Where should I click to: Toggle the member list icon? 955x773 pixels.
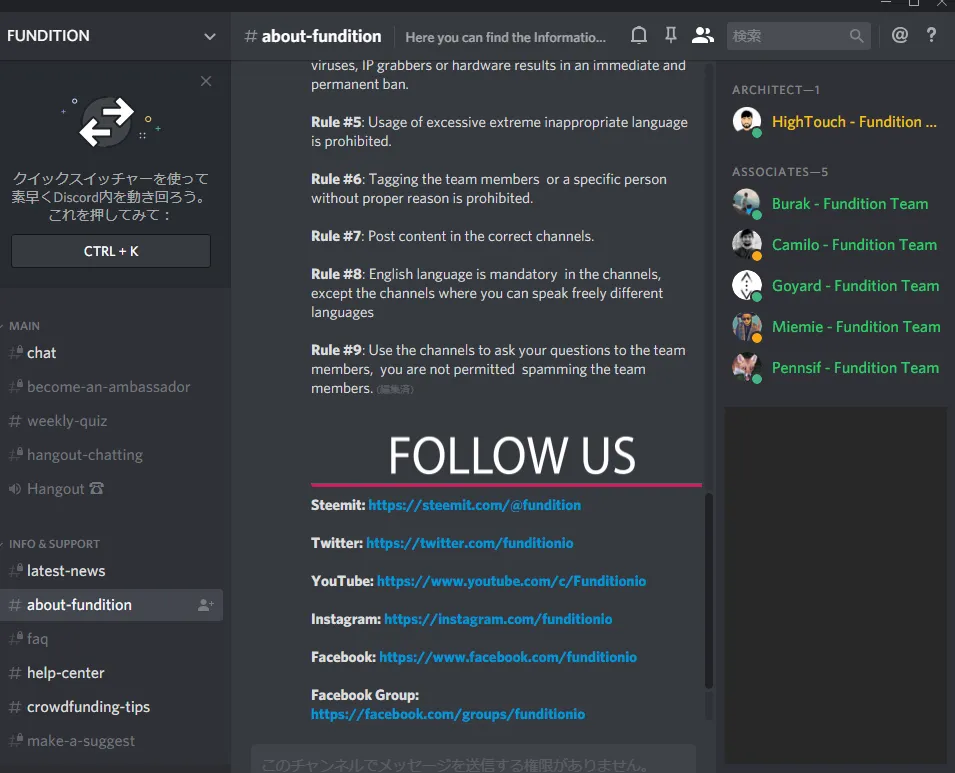pyautogui.click(x=702, y=35)
